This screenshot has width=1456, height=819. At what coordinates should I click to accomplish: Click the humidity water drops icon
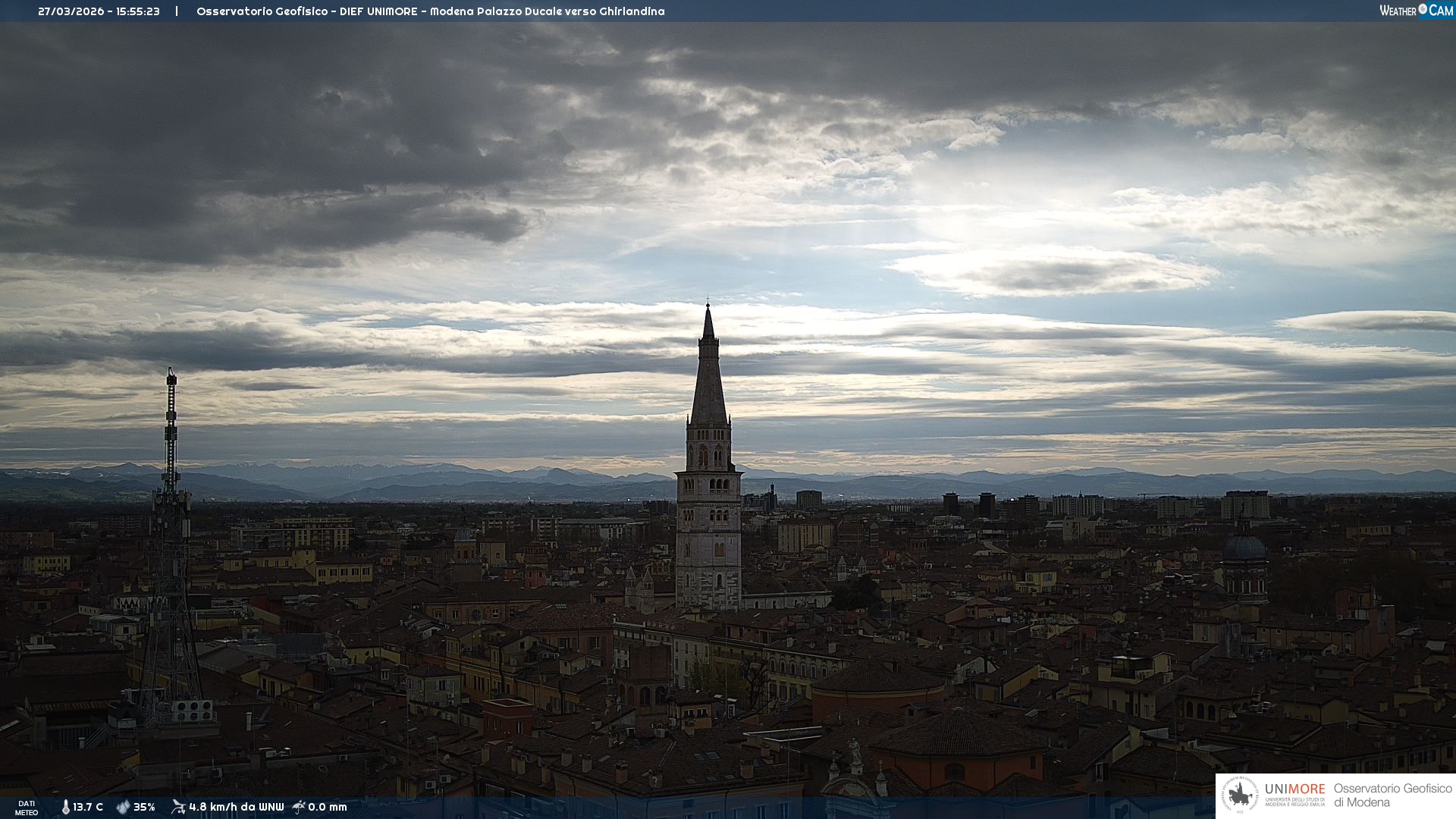(x=123, y=807)
